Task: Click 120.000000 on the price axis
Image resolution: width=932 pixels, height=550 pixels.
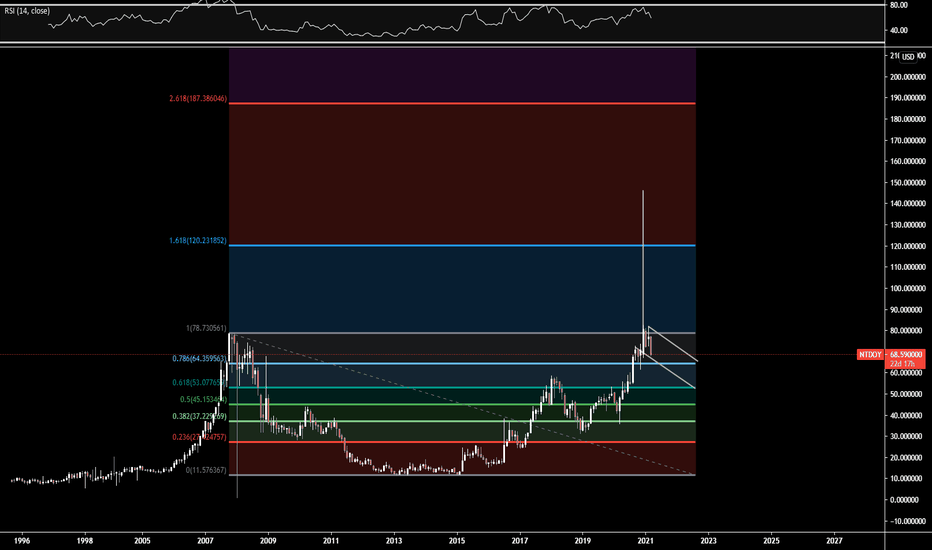Action: pyautogui.click(x=908, y=246)
